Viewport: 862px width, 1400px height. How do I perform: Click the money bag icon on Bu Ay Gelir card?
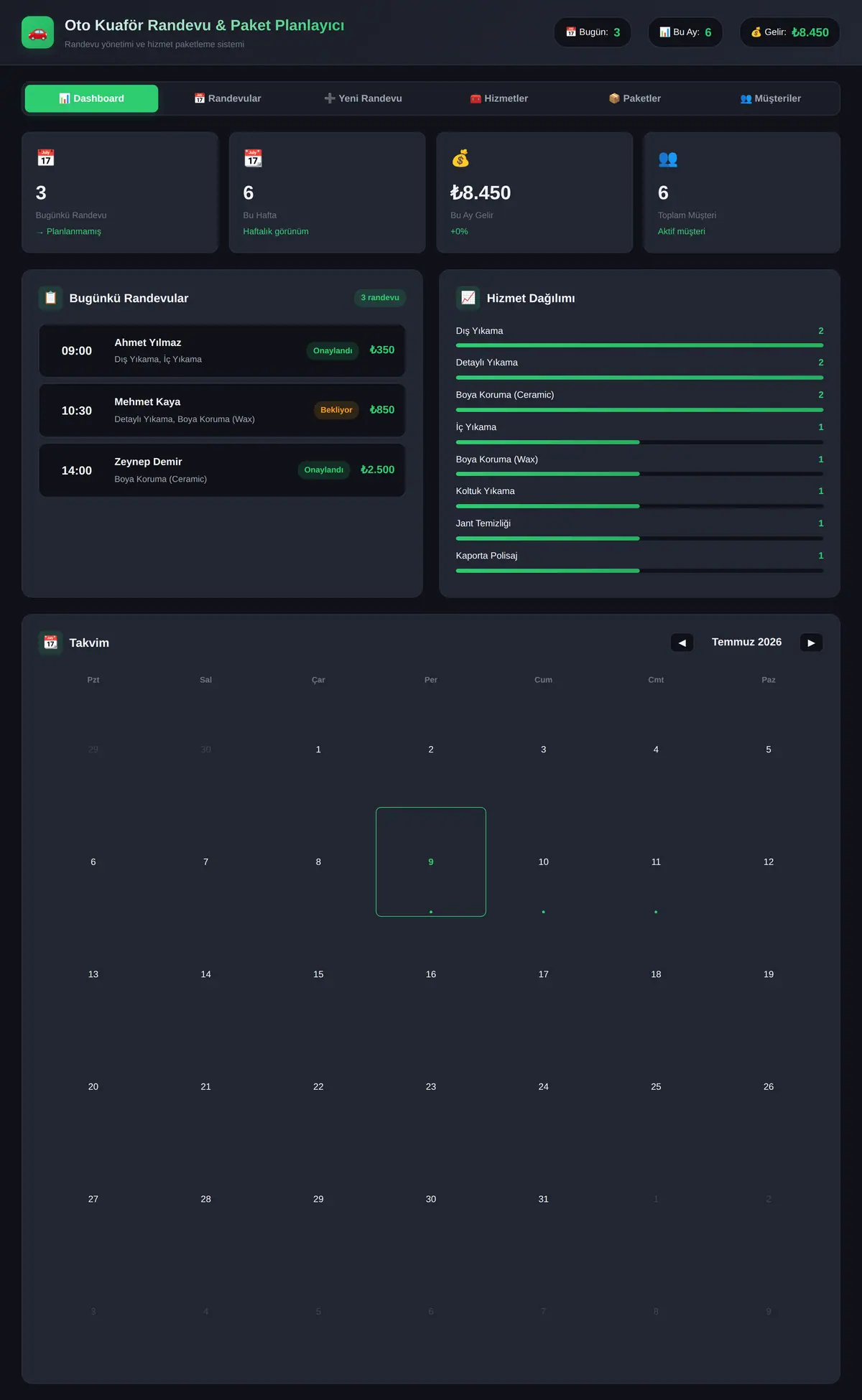tap(460, 158)
